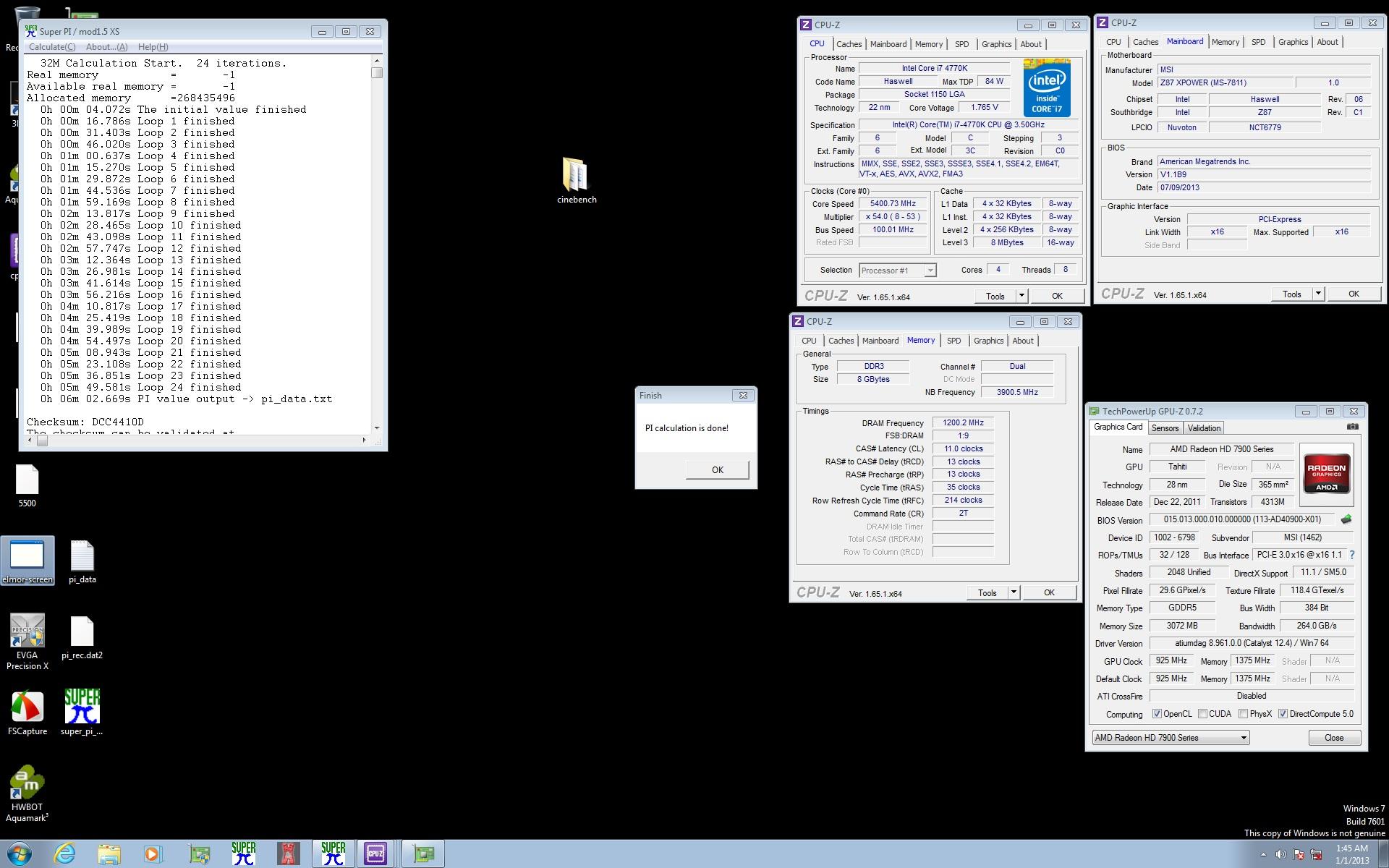Click OK in the CPU-Z Mainboard window
Screen dimensions: 1389x868
[x=1354, y=294]
